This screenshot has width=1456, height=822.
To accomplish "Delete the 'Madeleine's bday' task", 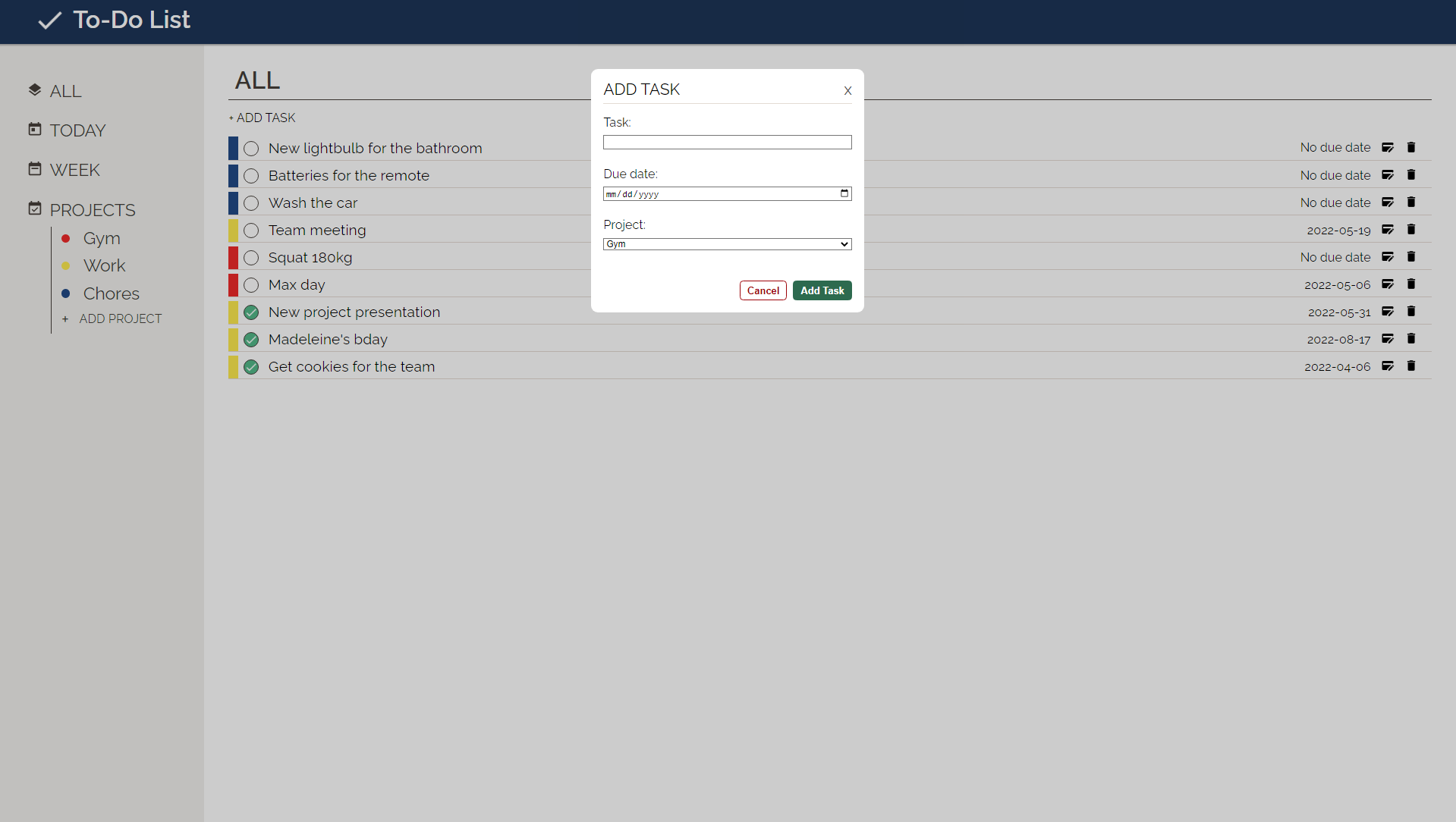I will tap(1411, 339).
